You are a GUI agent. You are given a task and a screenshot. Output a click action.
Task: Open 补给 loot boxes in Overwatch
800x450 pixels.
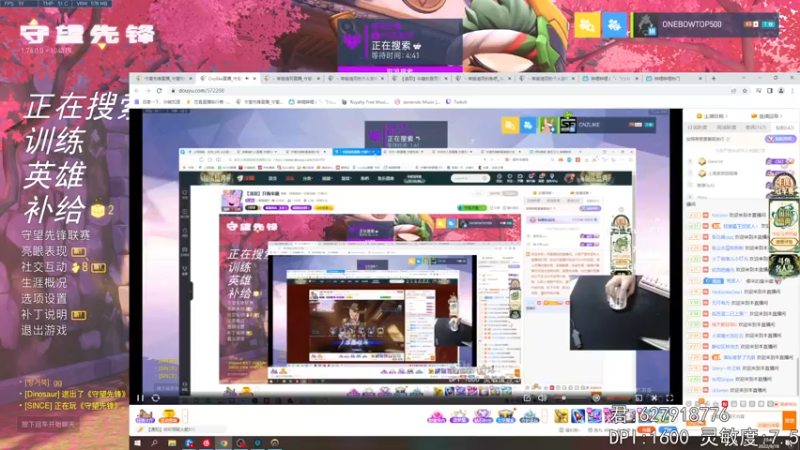[55, 209]
